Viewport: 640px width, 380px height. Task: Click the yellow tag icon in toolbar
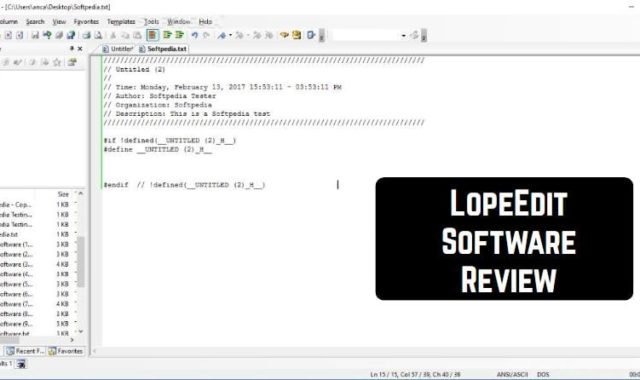click(x=284, y=36)
